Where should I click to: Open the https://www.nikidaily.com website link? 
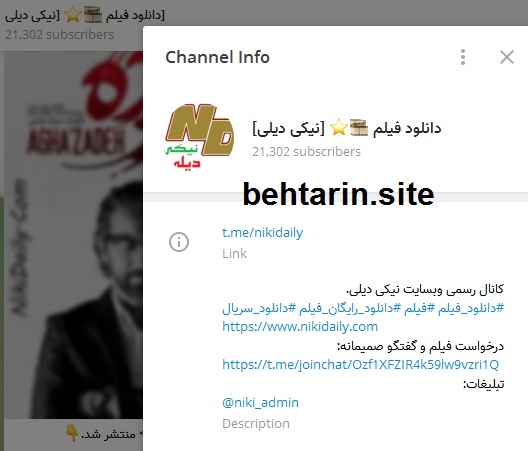pos(300,326)
